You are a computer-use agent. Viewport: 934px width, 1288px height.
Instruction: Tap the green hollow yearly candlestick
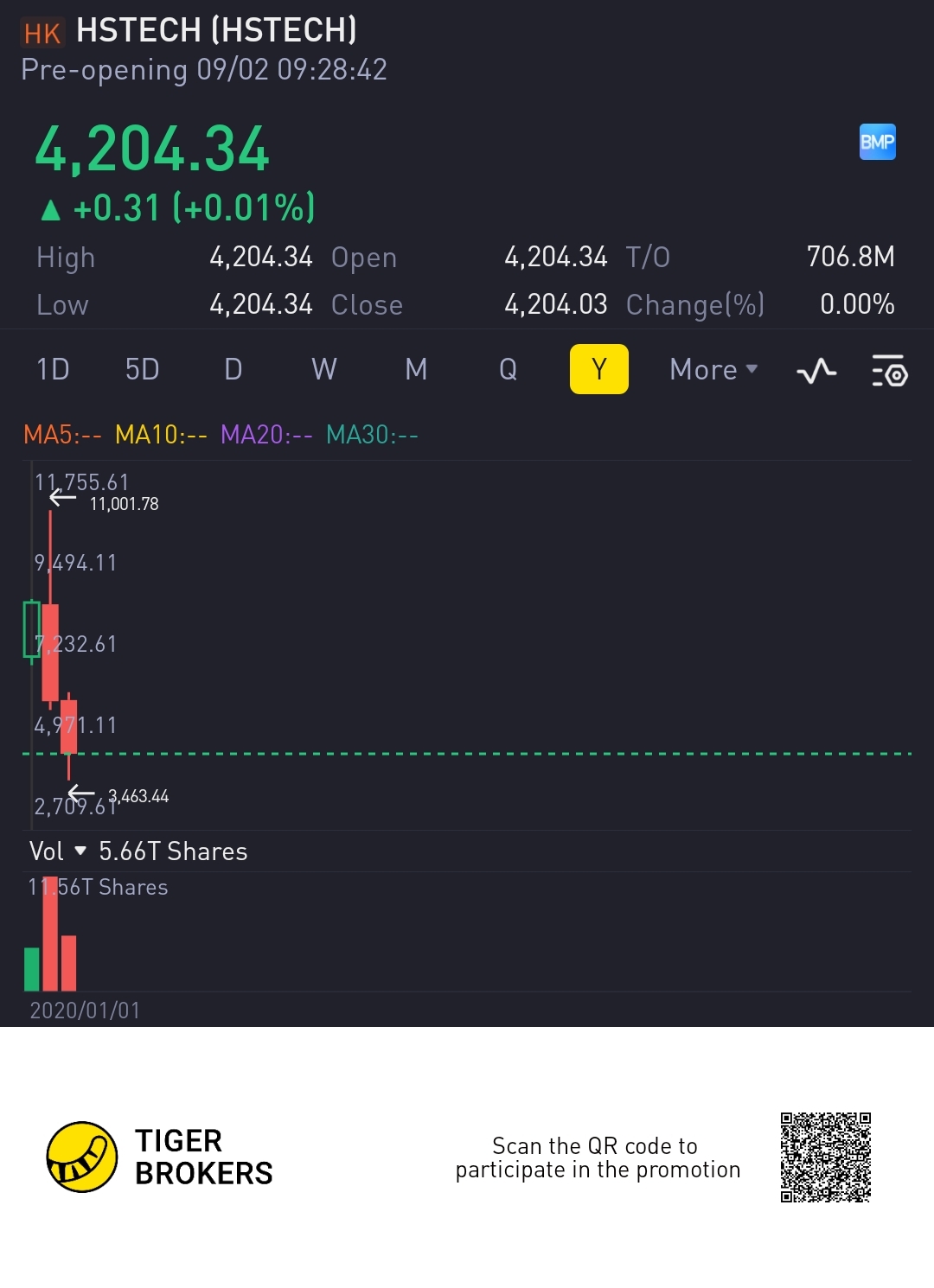click(32, 629)
